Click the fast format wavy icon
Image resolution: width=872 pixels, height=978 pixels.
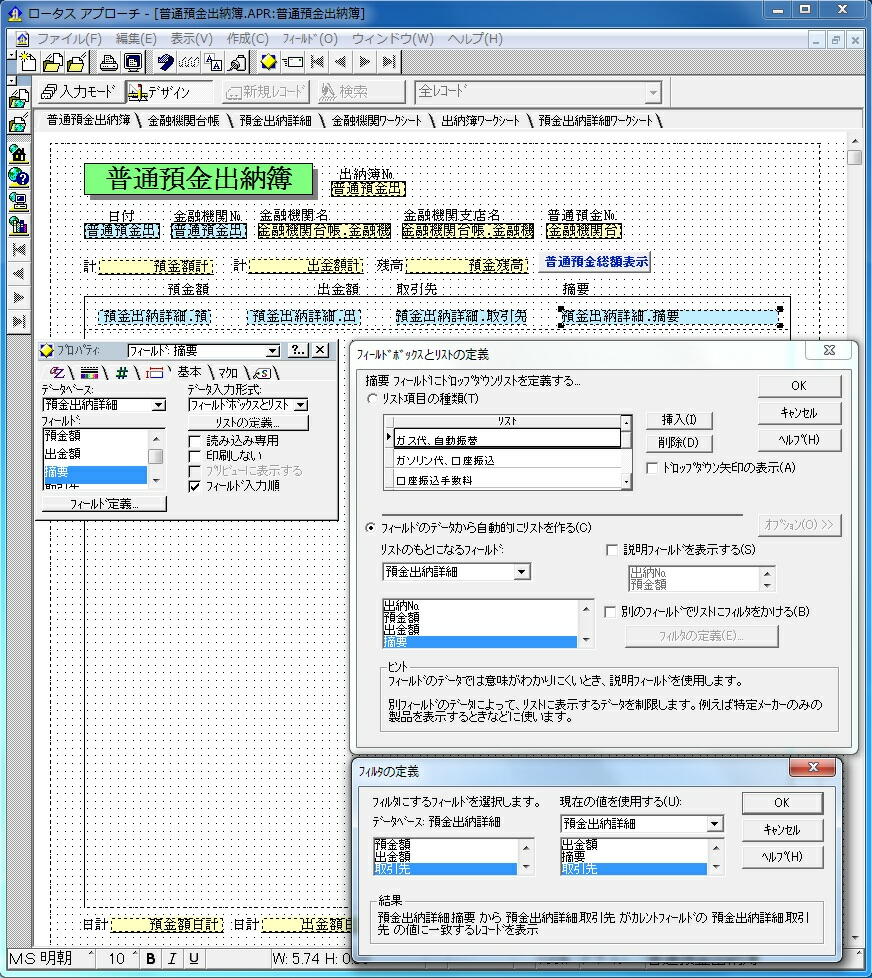click(x=189, y=62)
